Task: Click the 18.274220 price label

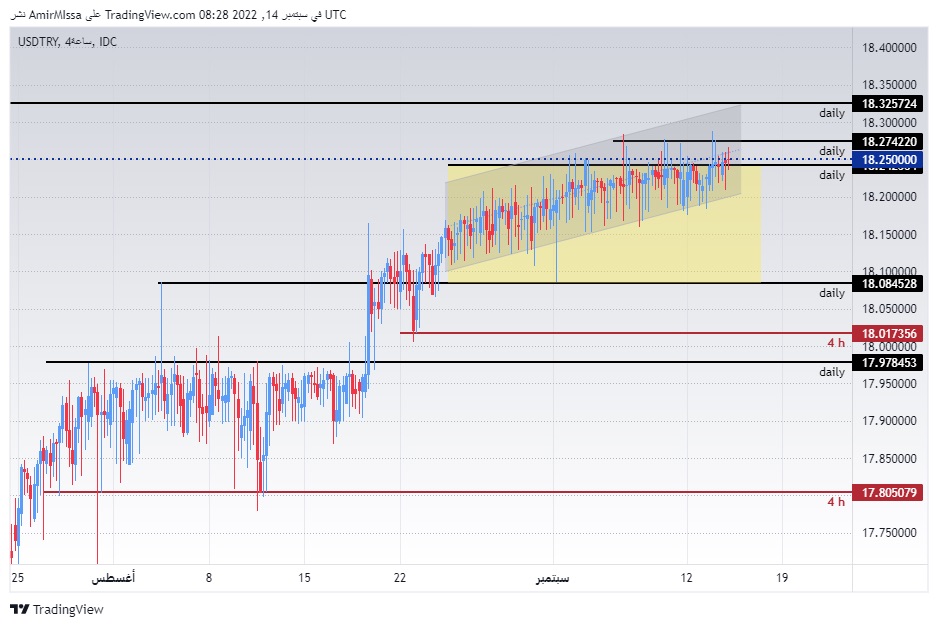Action: [x=888, y=141]
